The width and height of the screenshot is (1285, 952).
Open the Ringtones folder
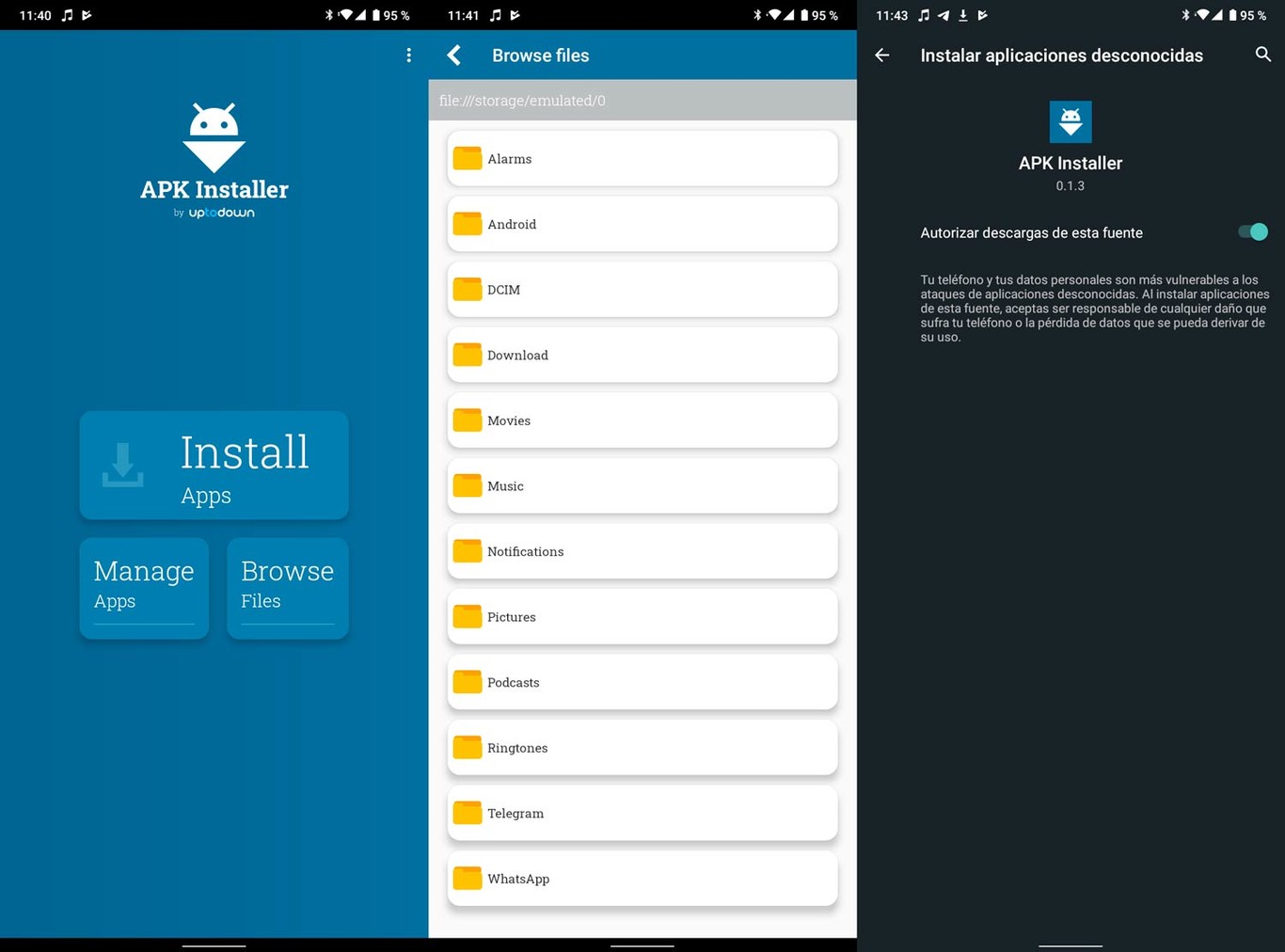point(642,747)
